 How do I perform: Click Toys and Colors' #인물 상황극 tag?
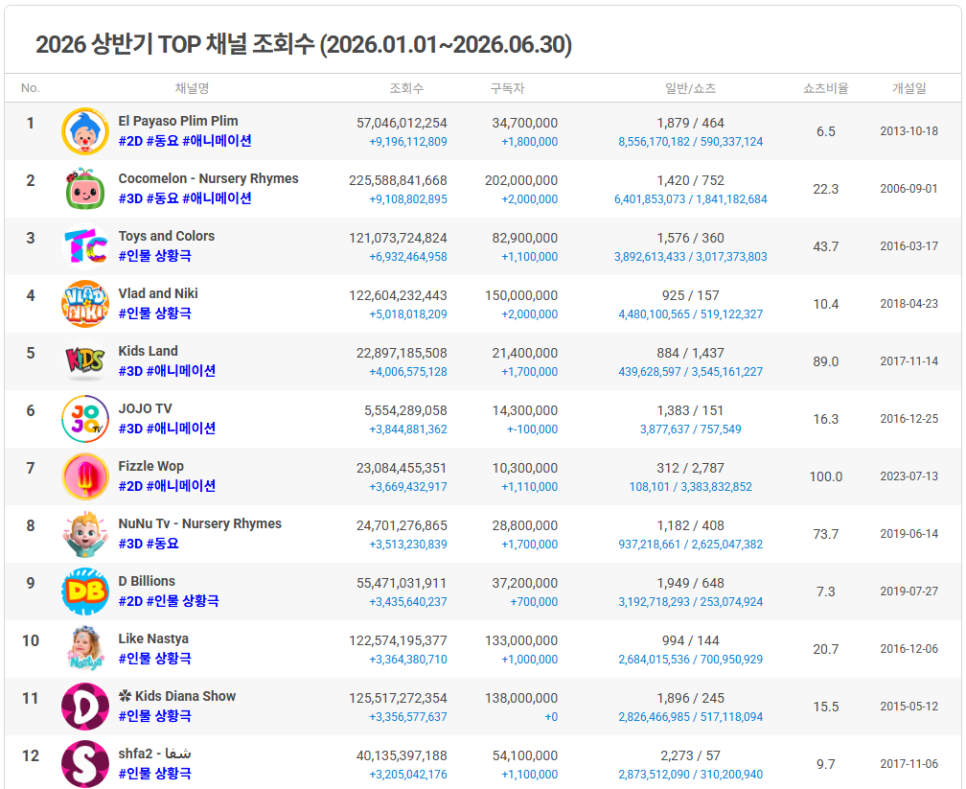[x=155, y=256]
